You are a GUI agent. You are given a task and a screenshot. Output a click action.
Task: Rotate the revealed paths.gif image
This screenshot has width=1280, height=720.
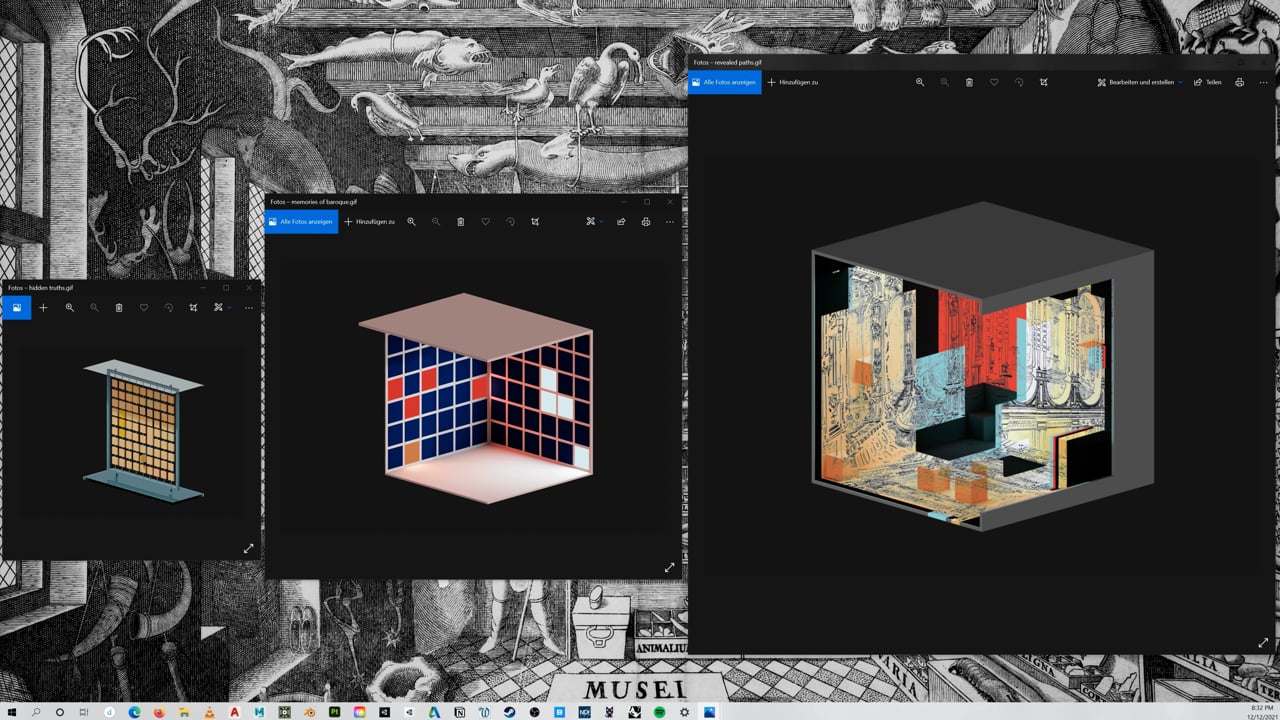(1019, 82)
